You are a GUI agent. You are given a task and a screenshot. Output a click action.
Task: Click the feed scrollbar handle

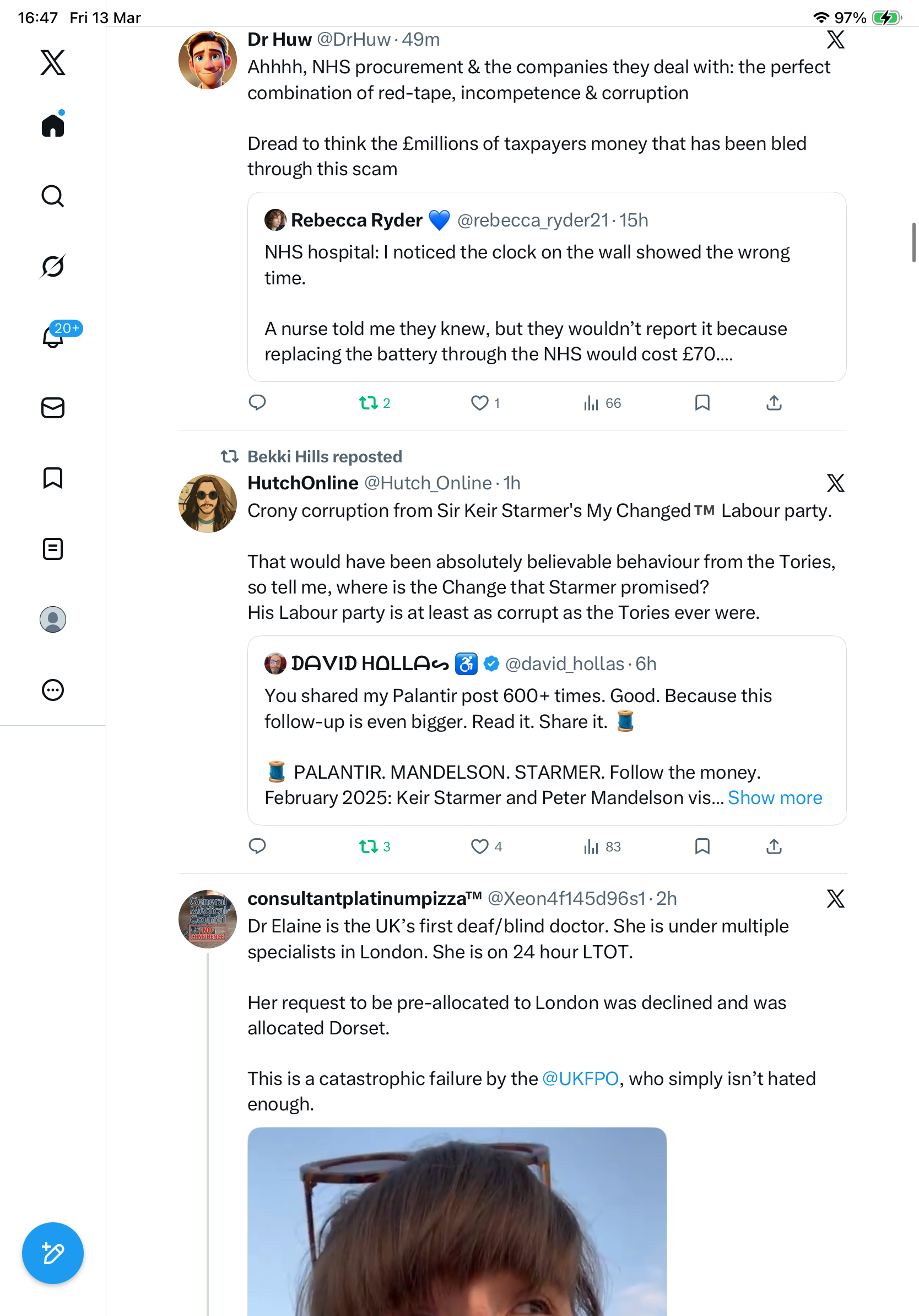(x=914, y=242)
